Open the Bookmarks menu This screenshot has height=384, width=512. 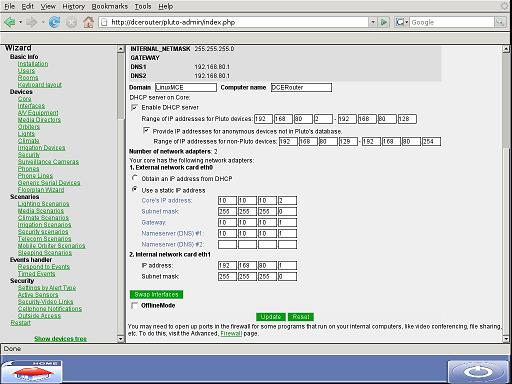click(110, 6)
